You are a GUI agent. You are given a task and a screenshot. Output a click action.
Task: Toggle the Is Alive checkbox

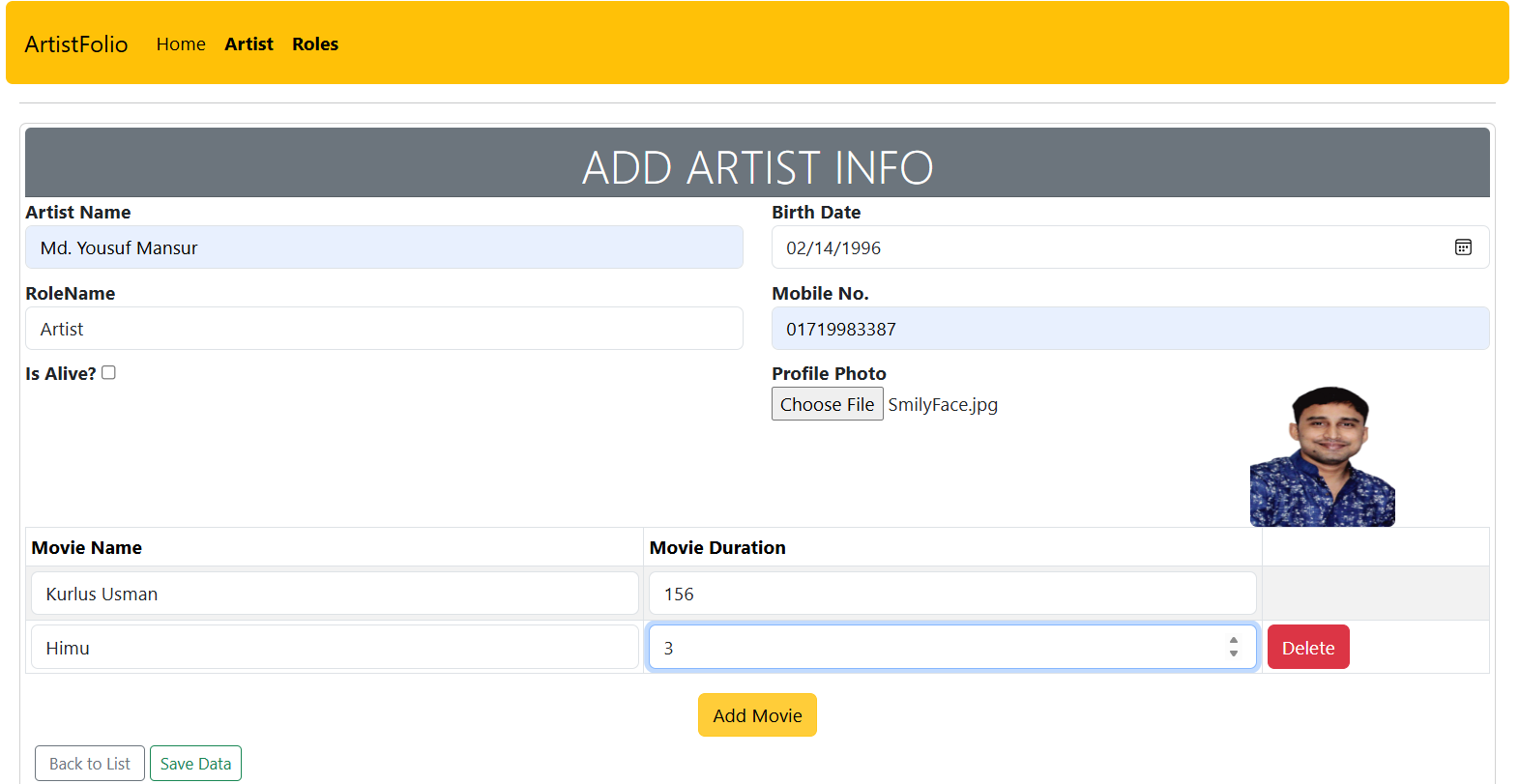(x=109, y=372)
